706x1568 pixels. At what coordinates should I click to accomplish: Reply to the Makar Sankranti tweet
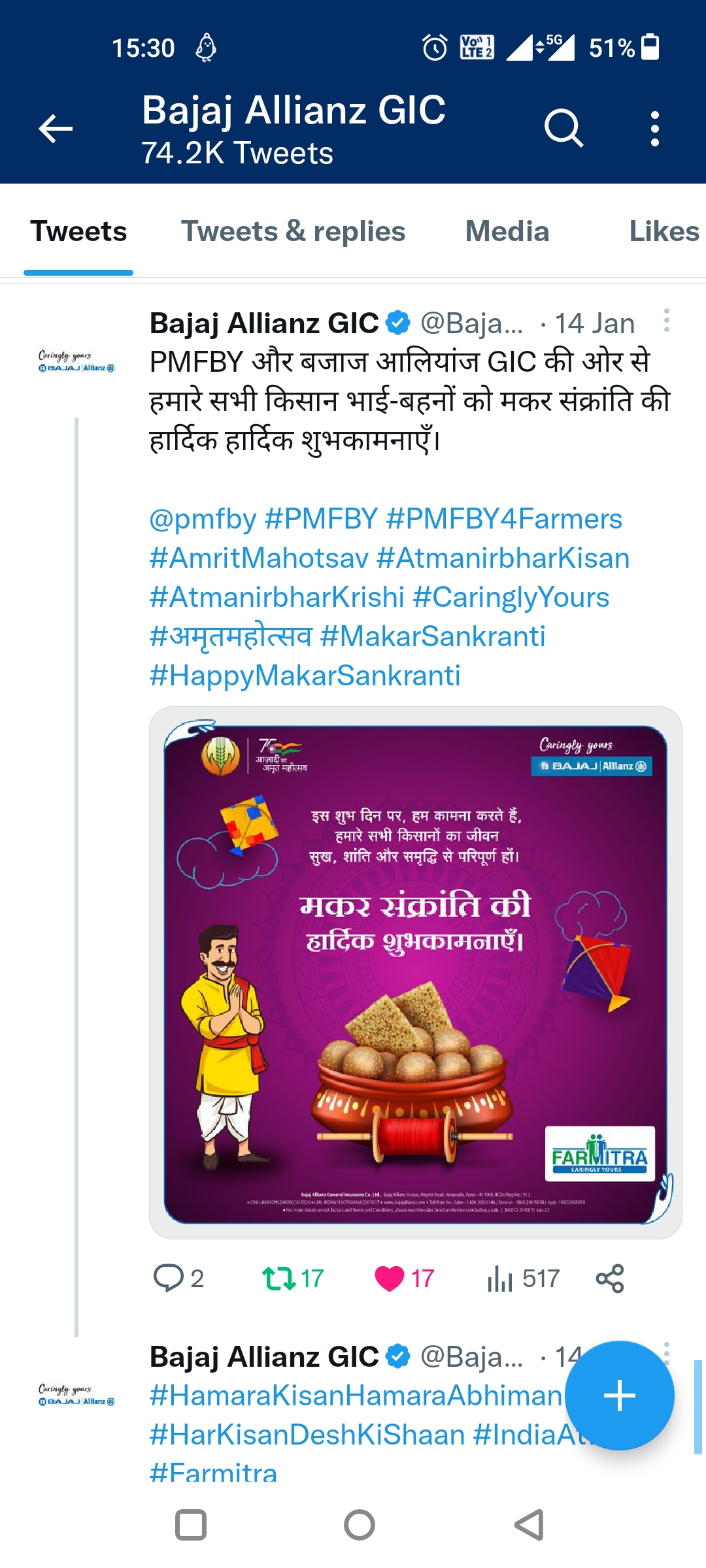(x=169, y=1278)
